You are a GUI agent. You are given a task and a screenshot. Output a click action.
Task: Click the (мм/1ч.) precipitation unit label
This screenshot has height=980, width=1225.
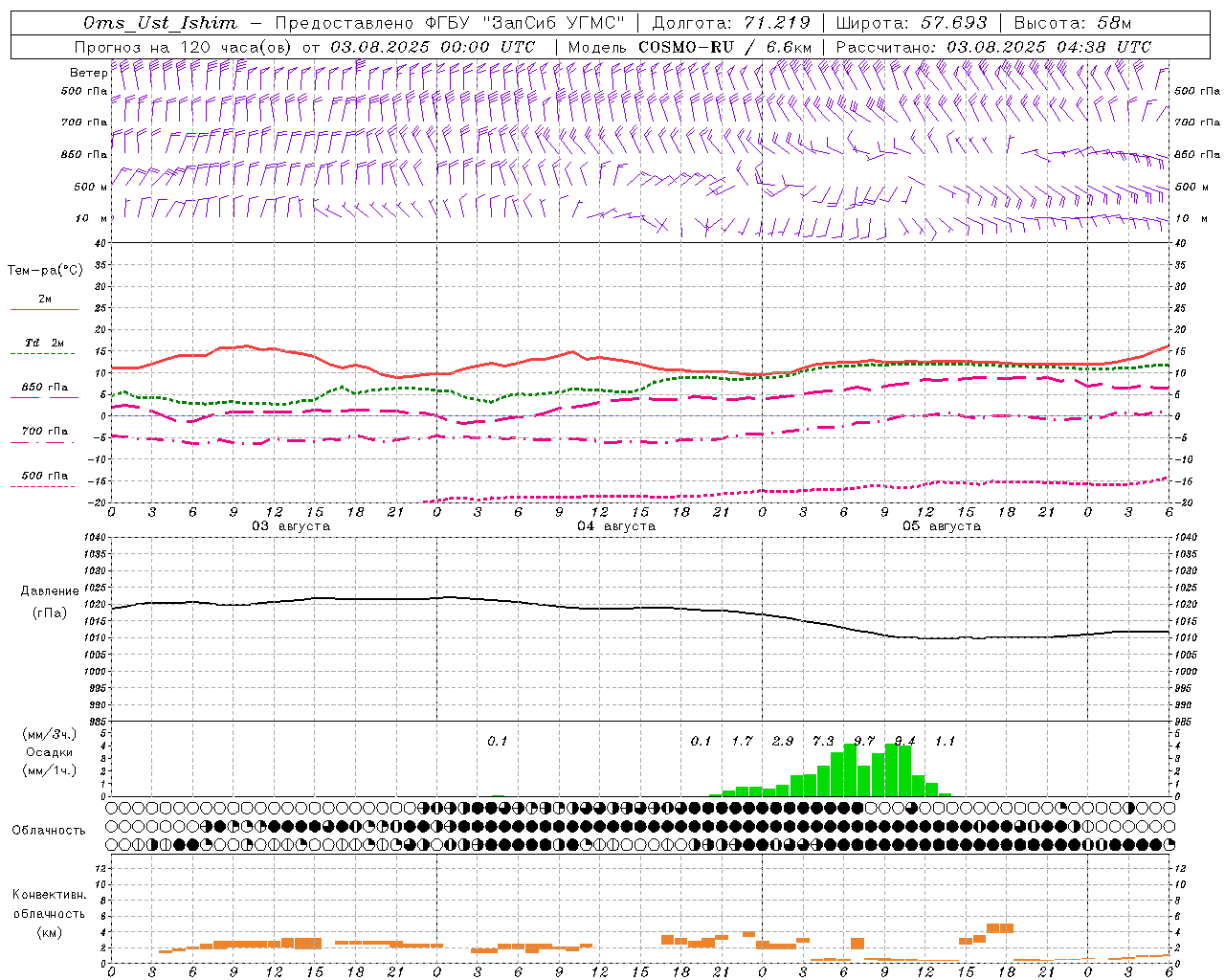tap(50, 770)
